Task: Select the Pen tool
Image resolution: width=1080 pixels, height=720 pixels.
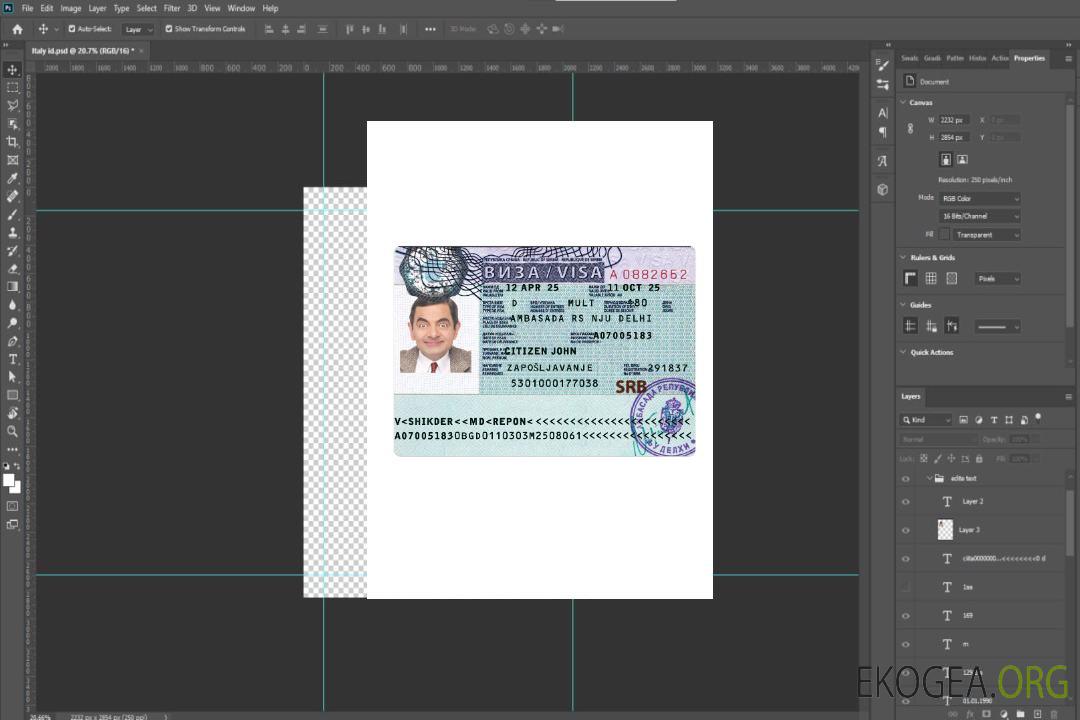Action: (x=12, y=341)
